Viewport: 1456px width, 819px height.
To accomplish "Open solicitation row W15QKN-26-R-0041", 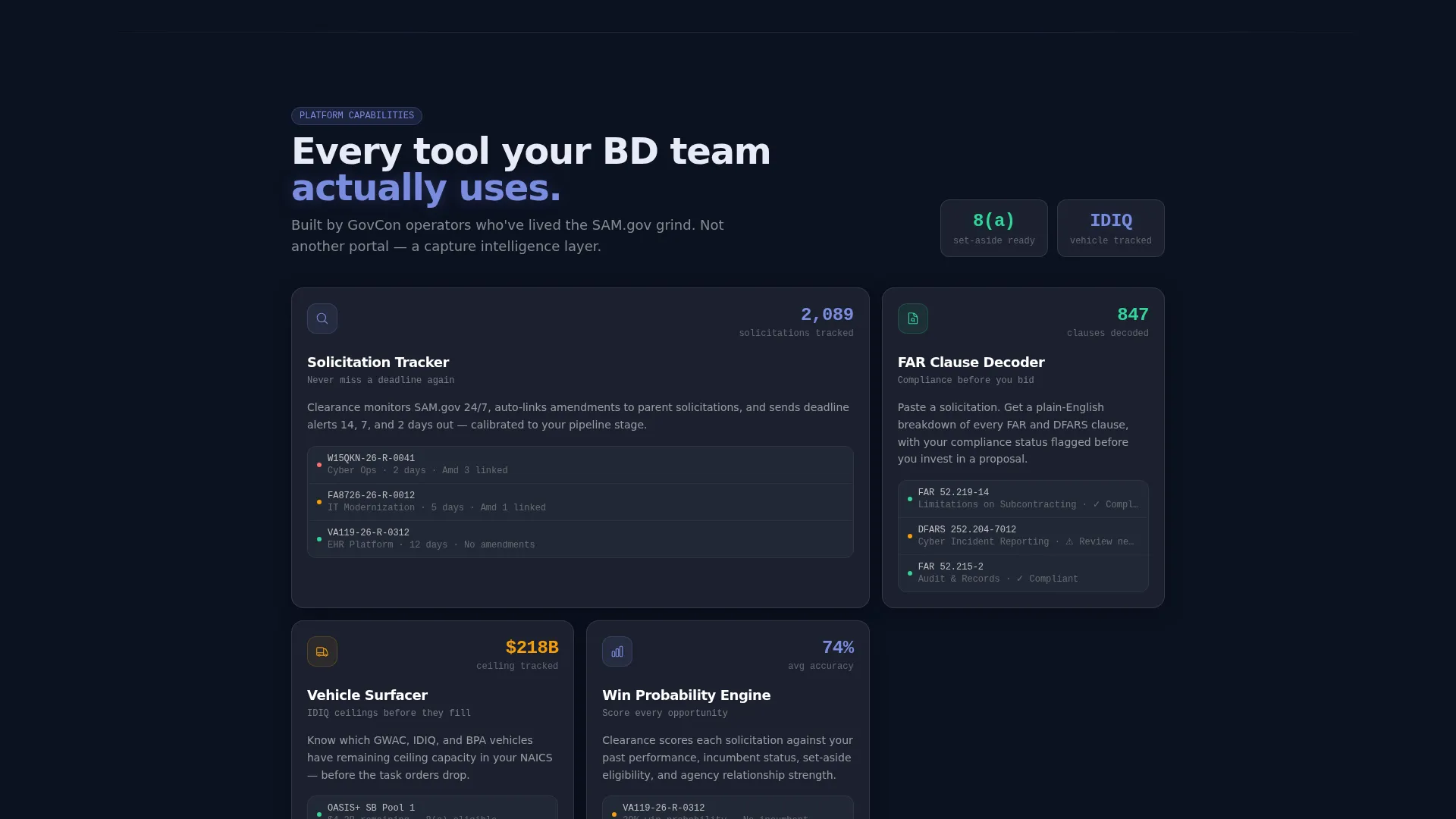I will coord(580,465).
